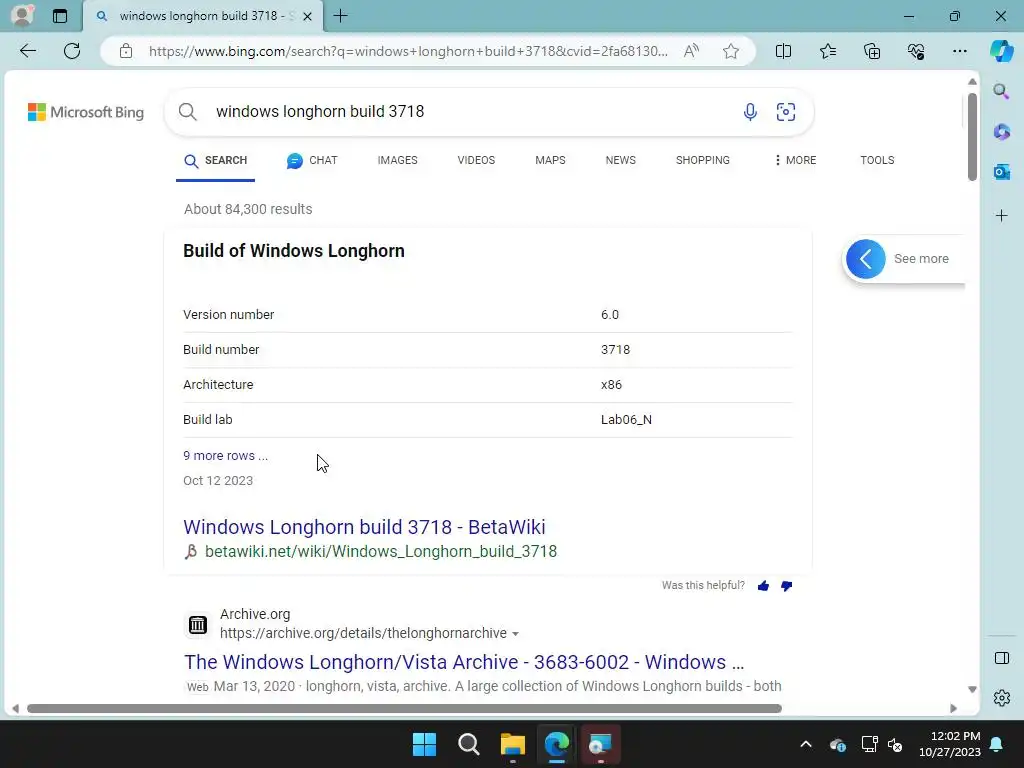Open betawiki.net URL link
This screenshot has height=768, width=1024.
(381, 552)
